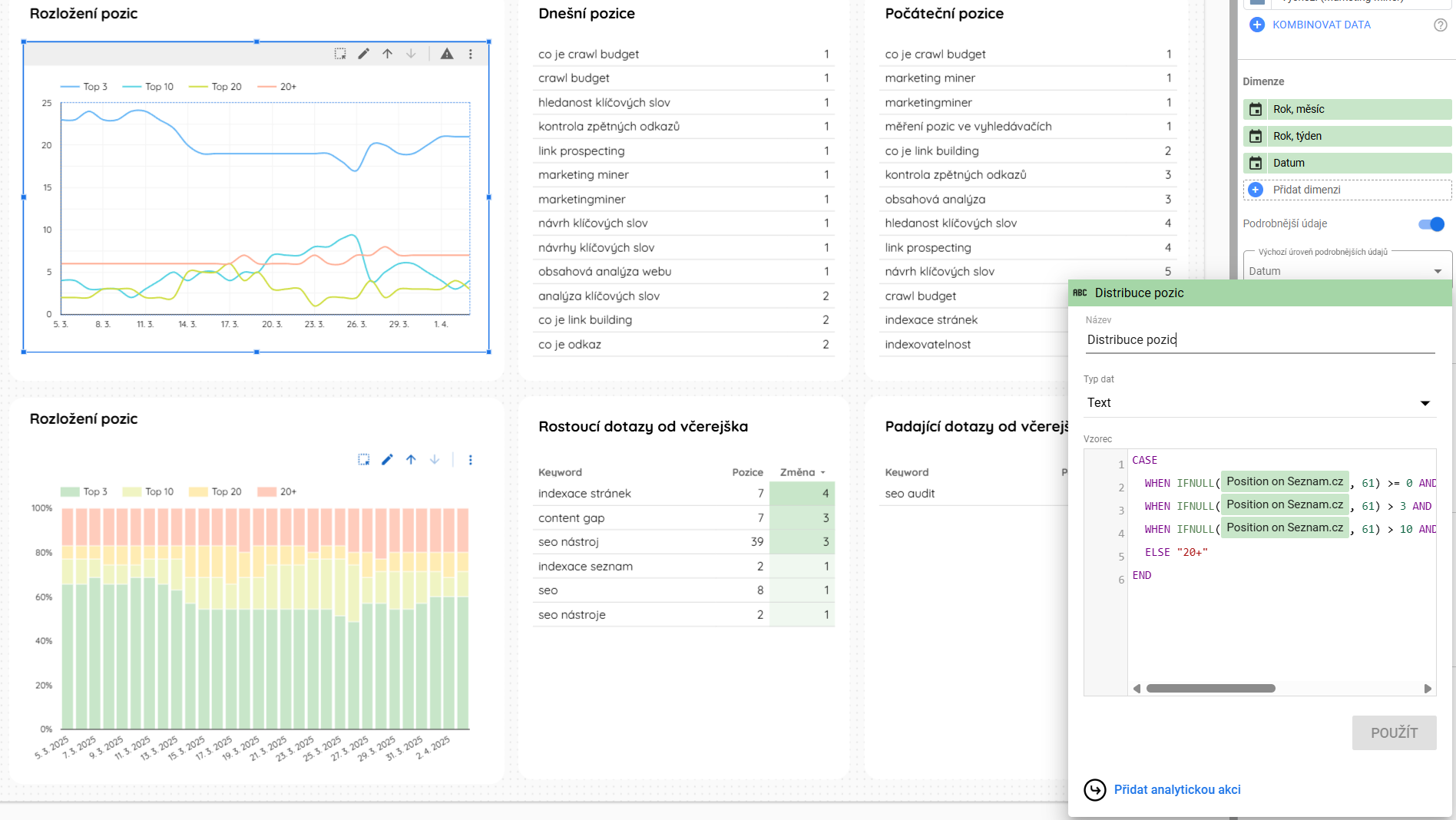This screenshot has width=1456, height=820.
Task: Click drill-up arrow on line chart toolbar
Action: 388,54
